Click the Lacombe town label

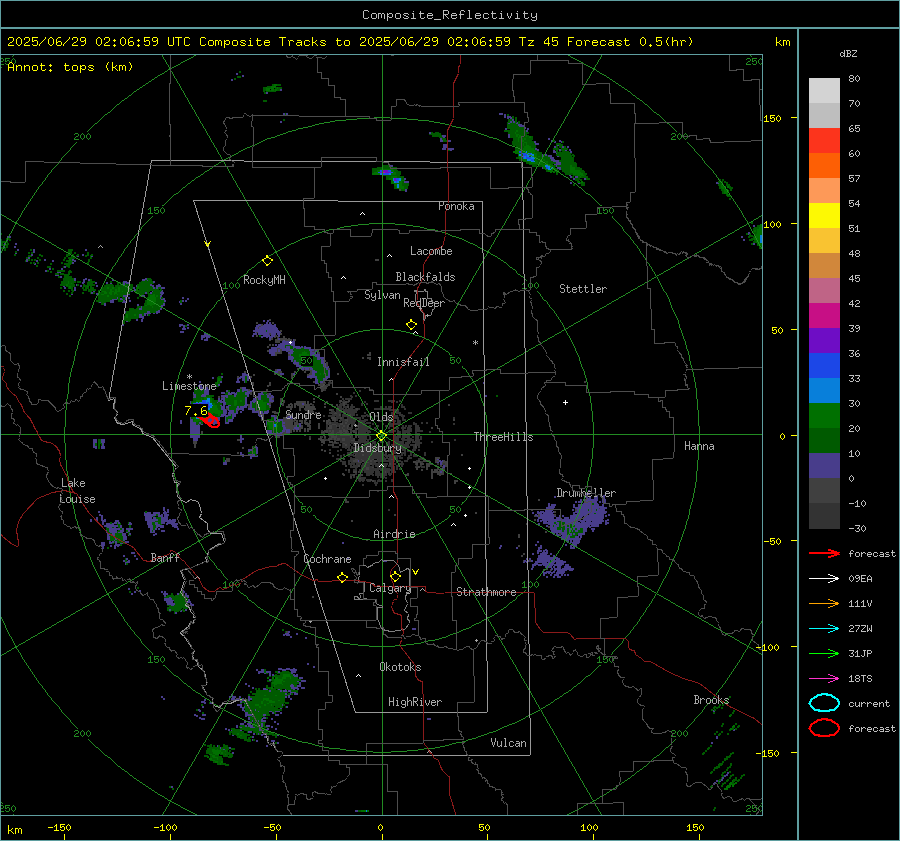[431, 251]
